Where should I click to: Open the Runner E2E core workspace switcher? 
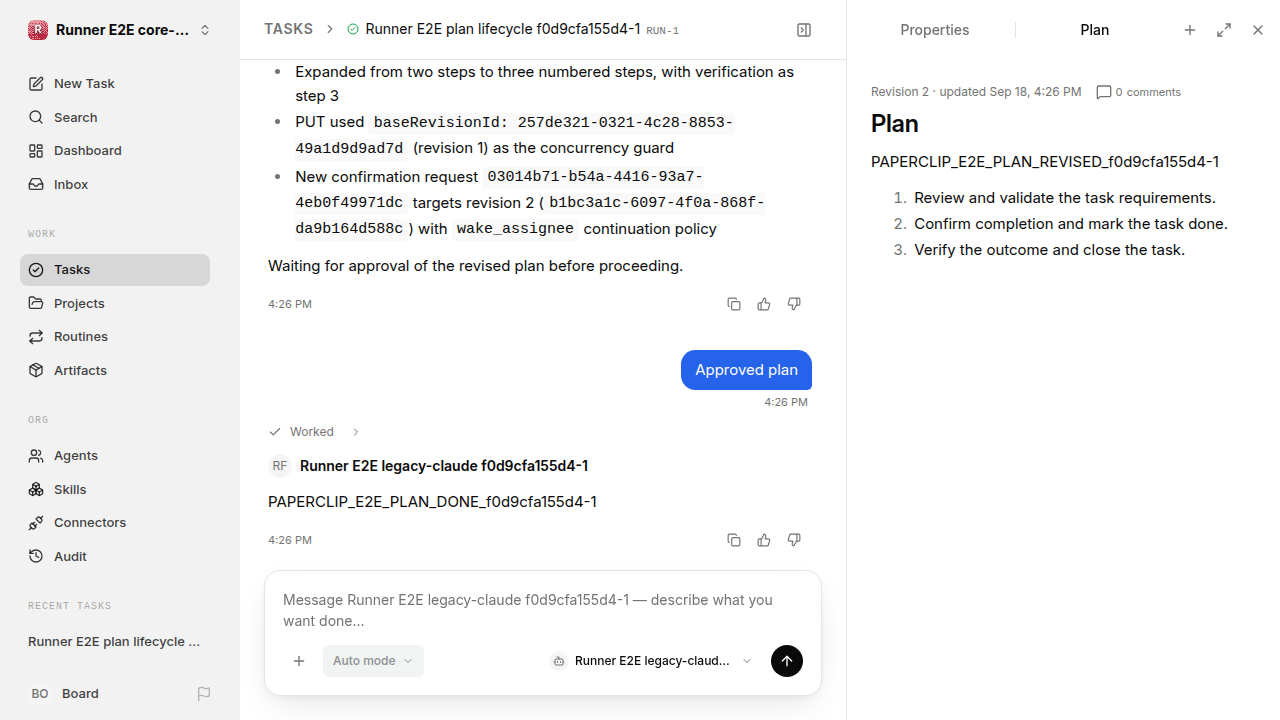[x=120, y=30]
